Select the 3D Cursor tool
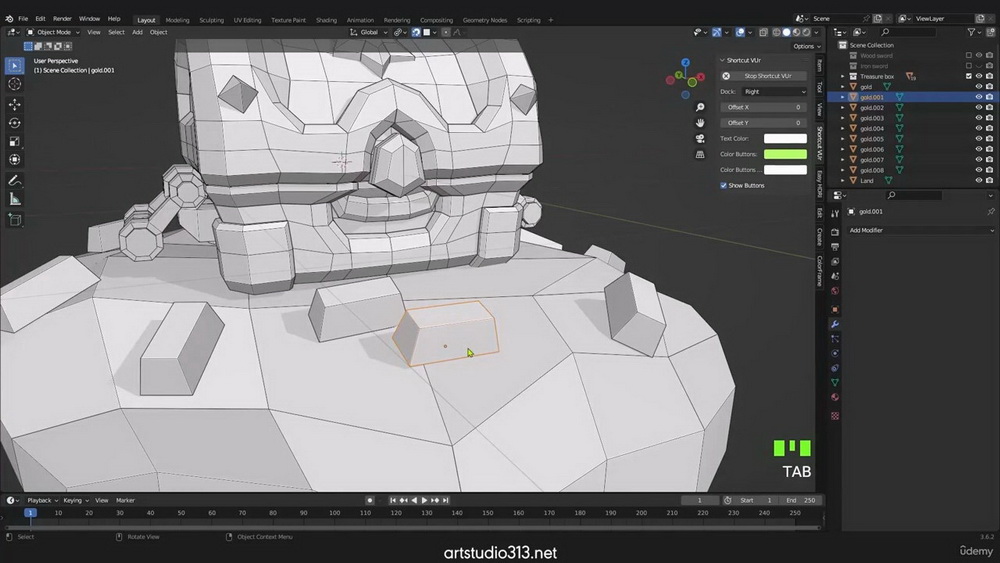Viewport: 1000px width, 563px height. click(15, 84)
